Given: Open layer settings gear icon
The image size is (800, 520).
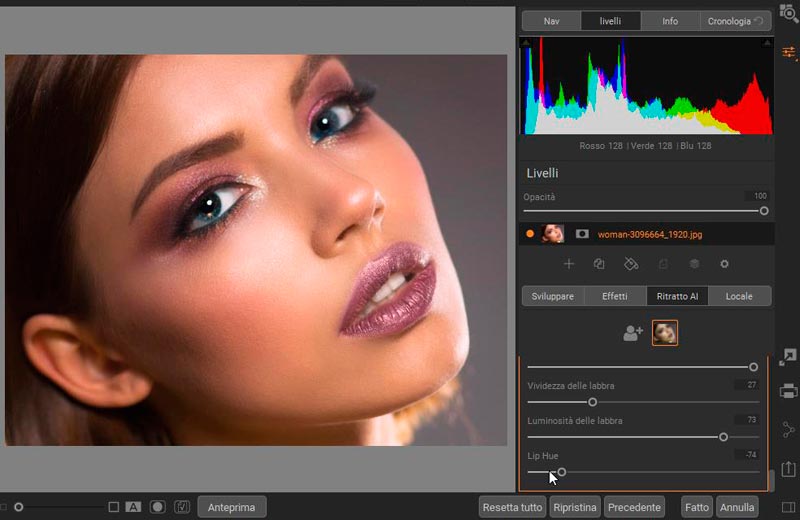Looking at the screenshot, I should 725,264.
